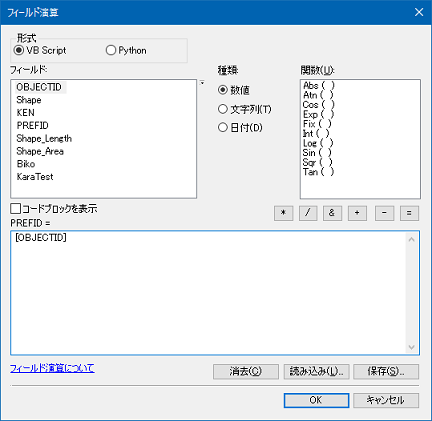This screenshot has height=421, width=432.
Task: Select Biko in the field list
Action: pos(26,164)
